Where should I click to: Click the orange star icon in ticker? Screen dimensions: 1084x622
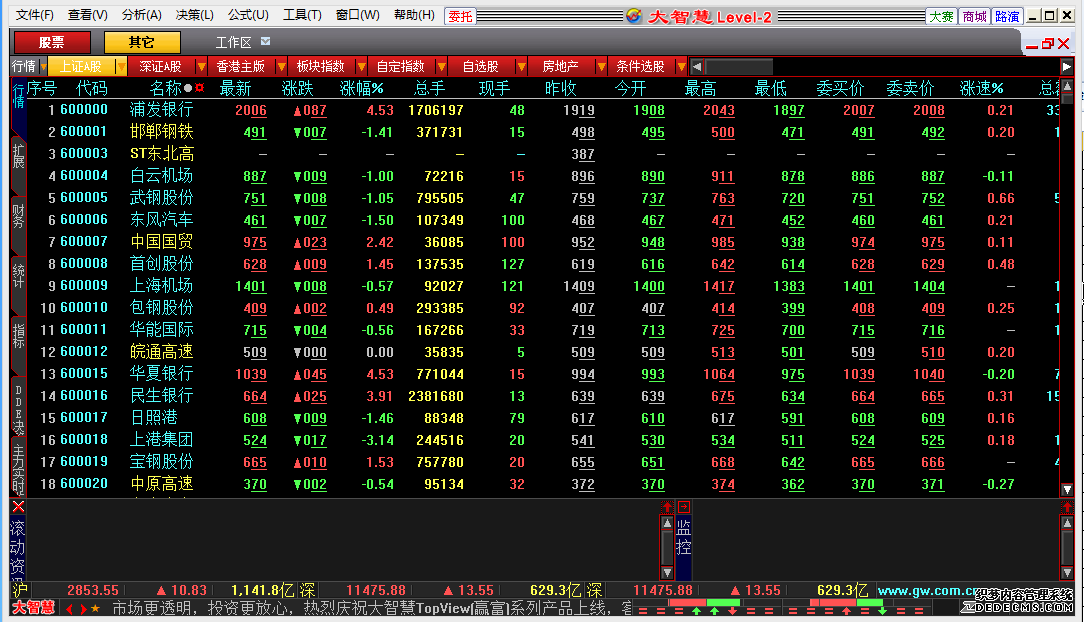(95, 609)
